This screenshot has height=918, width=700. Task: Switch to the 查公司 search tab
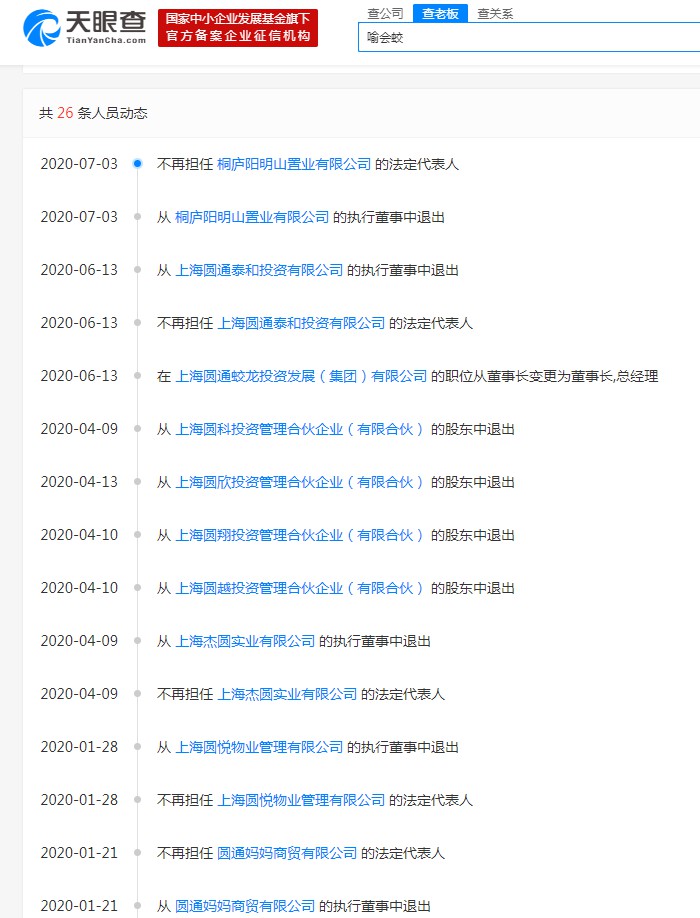click(x=385, y=13)
